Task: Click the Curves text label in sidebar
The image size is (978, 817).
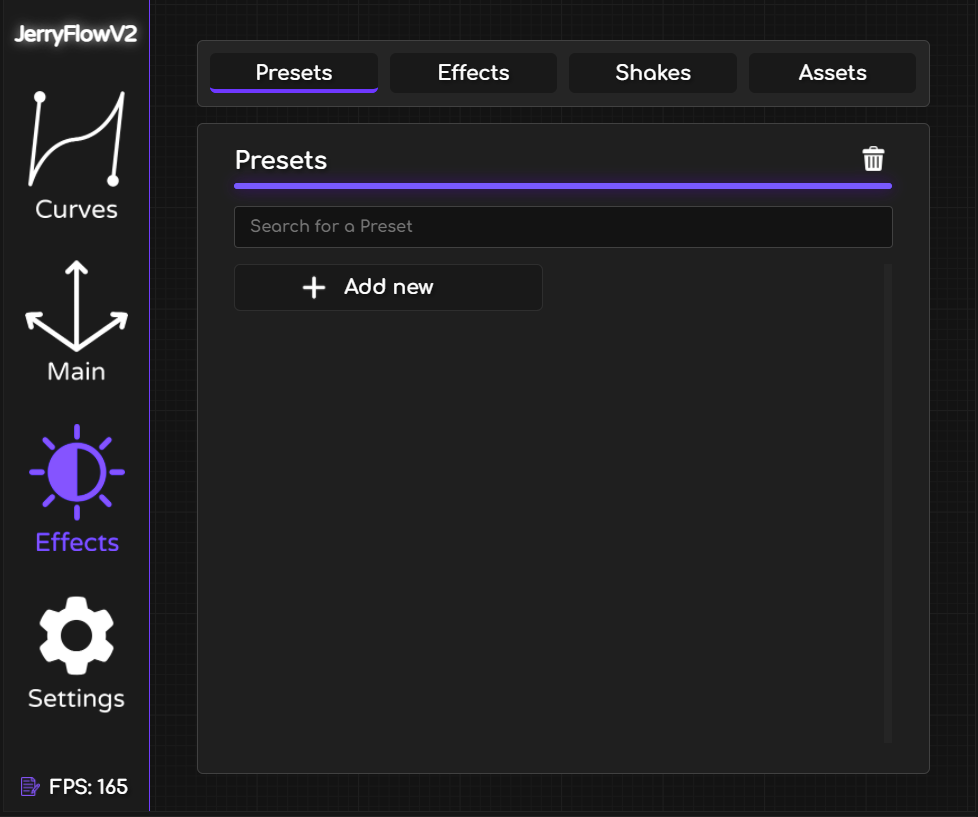Action: 76,210
